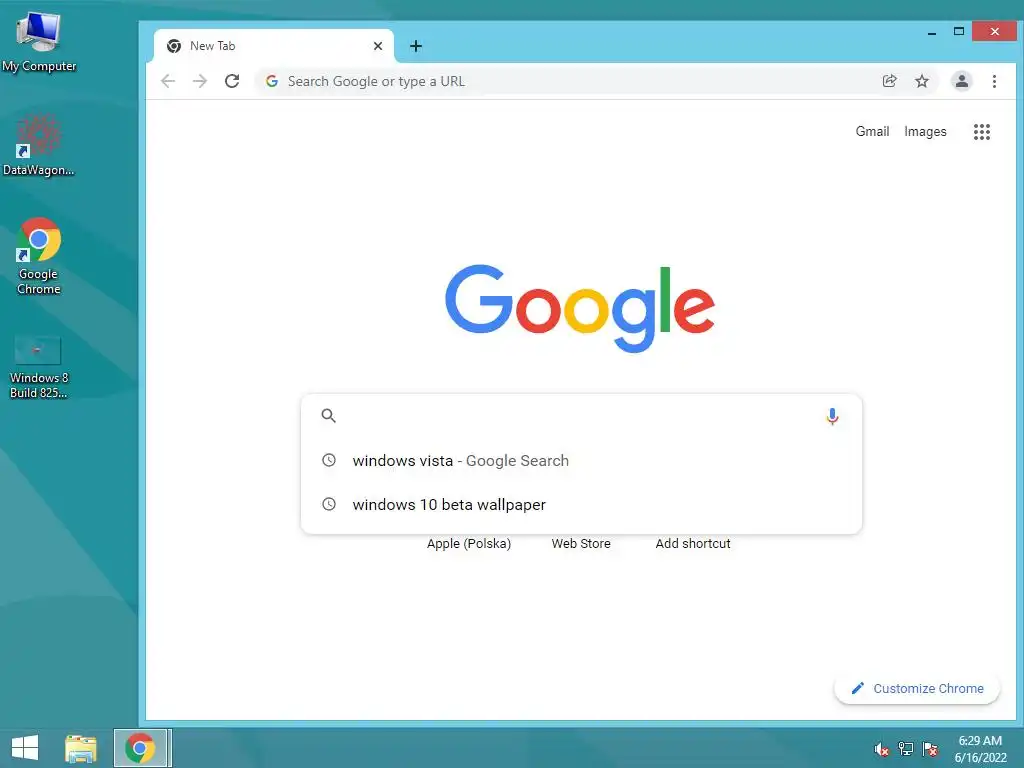Screen dimensions: 1024x768
Task: Select the Windows 8 Build desktop file
Action: pyautogui.click(x=39, y=367)
